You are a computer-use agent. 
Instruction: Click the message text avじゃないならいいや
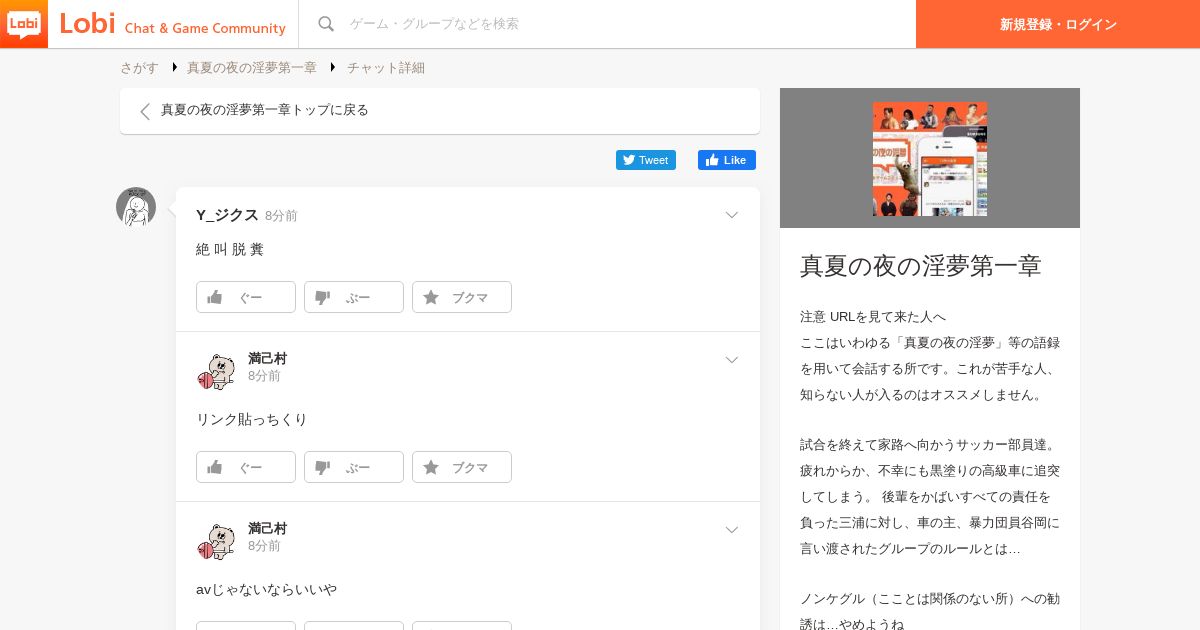[x=267, y=590]
